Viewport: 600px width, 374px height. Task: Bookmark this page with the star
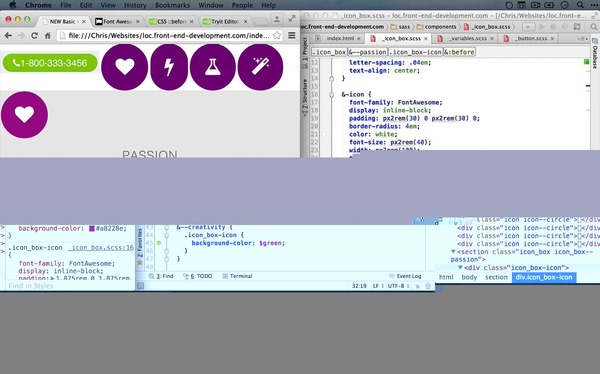tap(277, 36)
